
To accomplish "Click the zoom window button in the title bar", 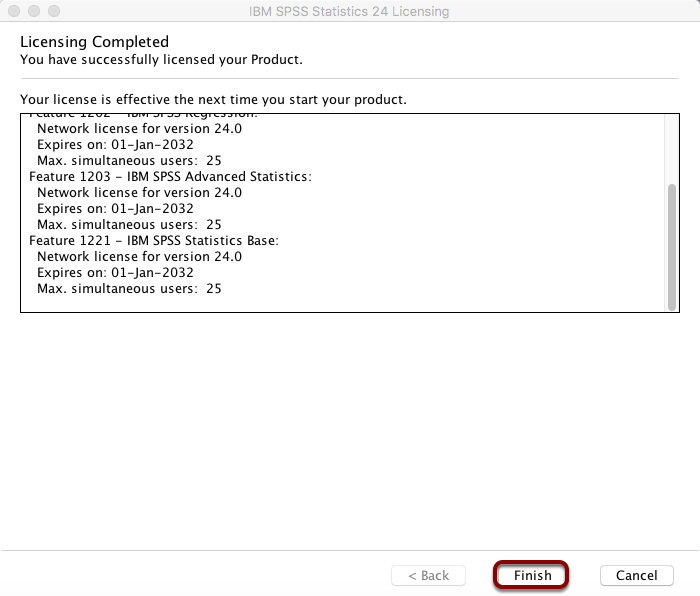I will tap(54, 11).
